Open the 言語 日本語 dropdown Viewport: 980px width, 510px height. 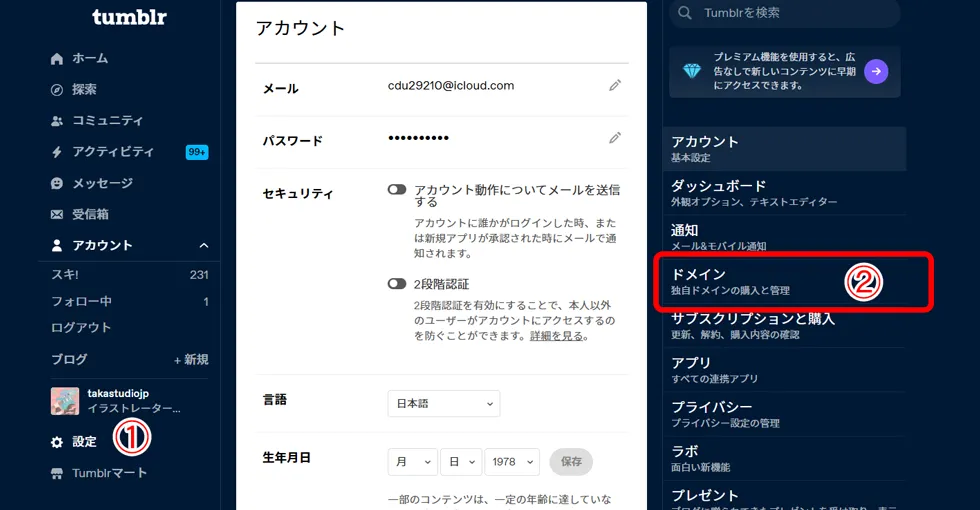point(444,404)
